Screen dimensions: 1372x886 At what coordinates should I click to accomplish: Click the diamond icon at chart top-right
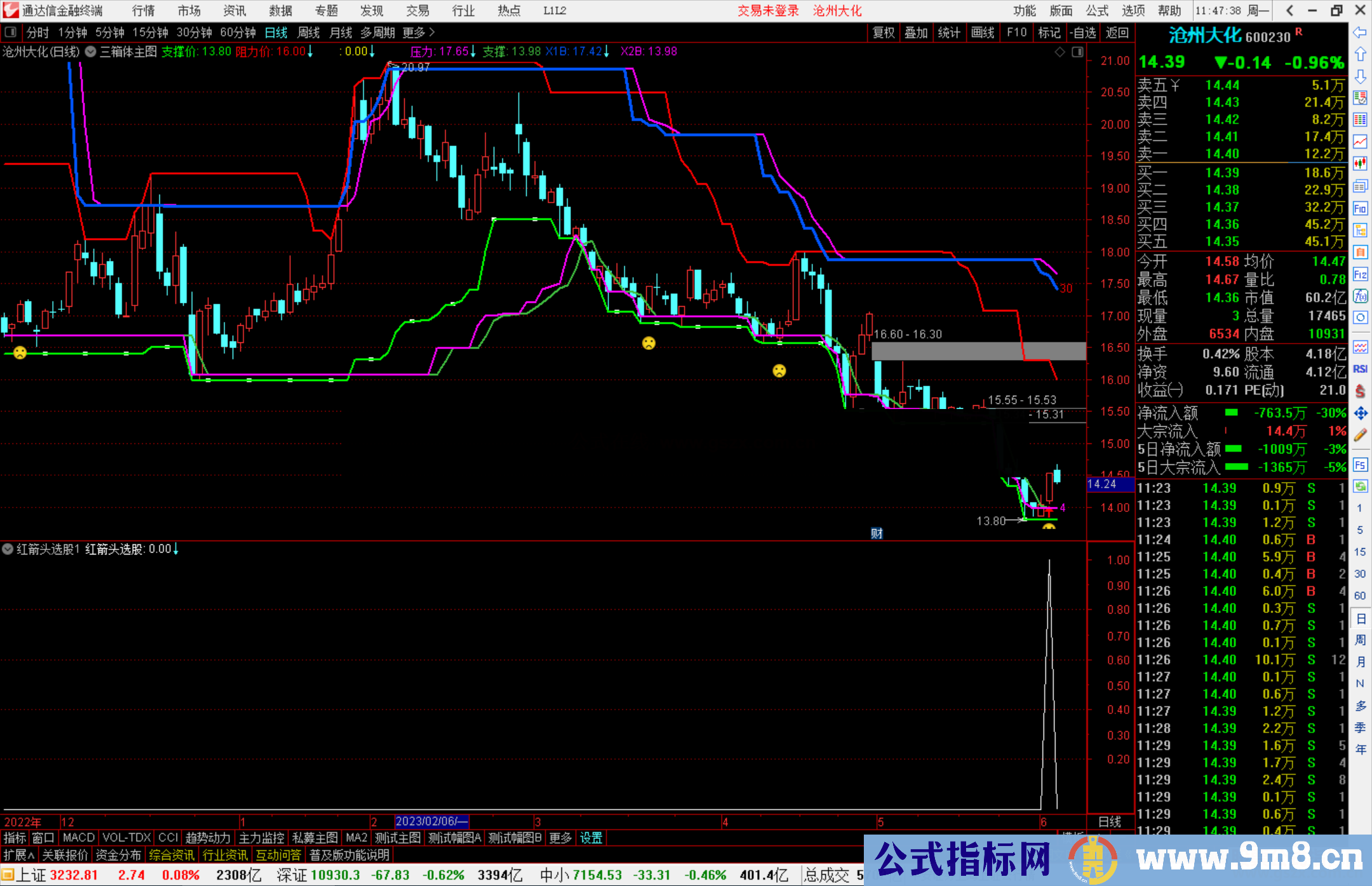point(1059,52)
